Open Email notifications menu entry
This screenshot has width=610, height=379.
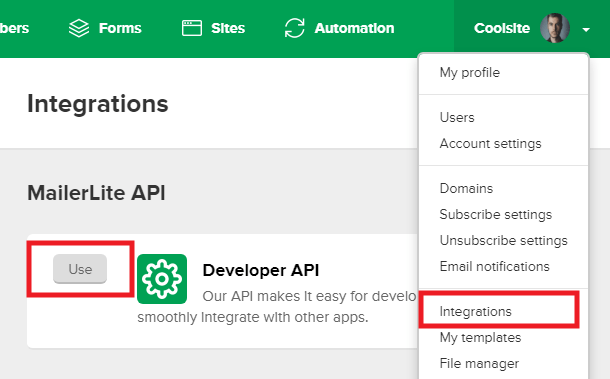[x=494, y=267]
